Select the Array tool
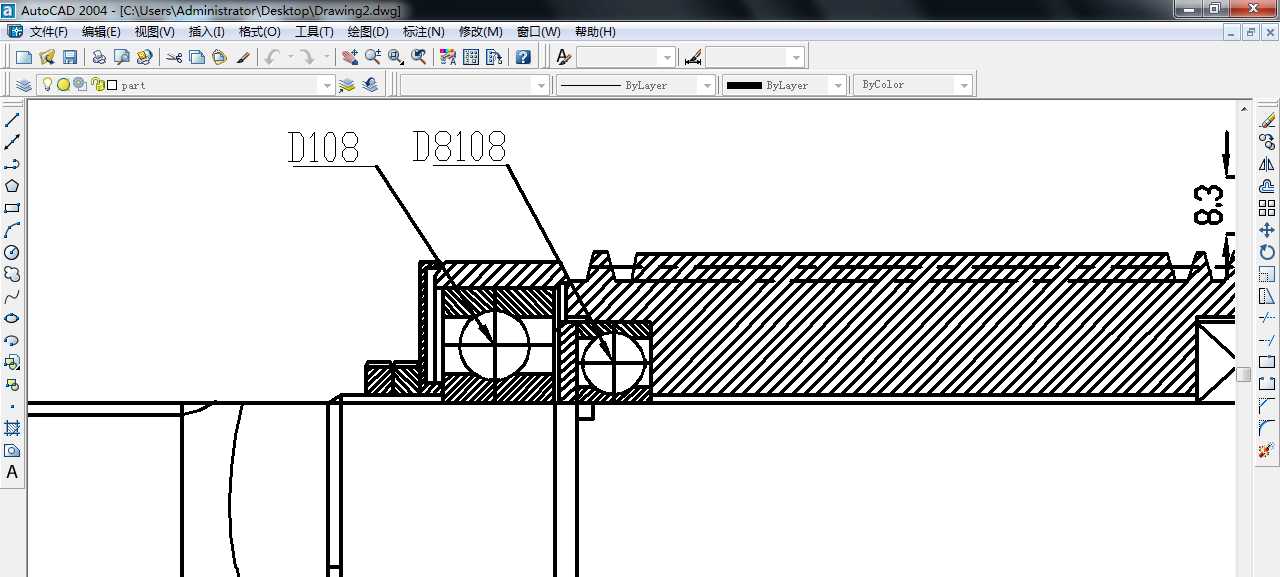The image size is (1280, 577). pyautogui.click(x=1267, y=208)
